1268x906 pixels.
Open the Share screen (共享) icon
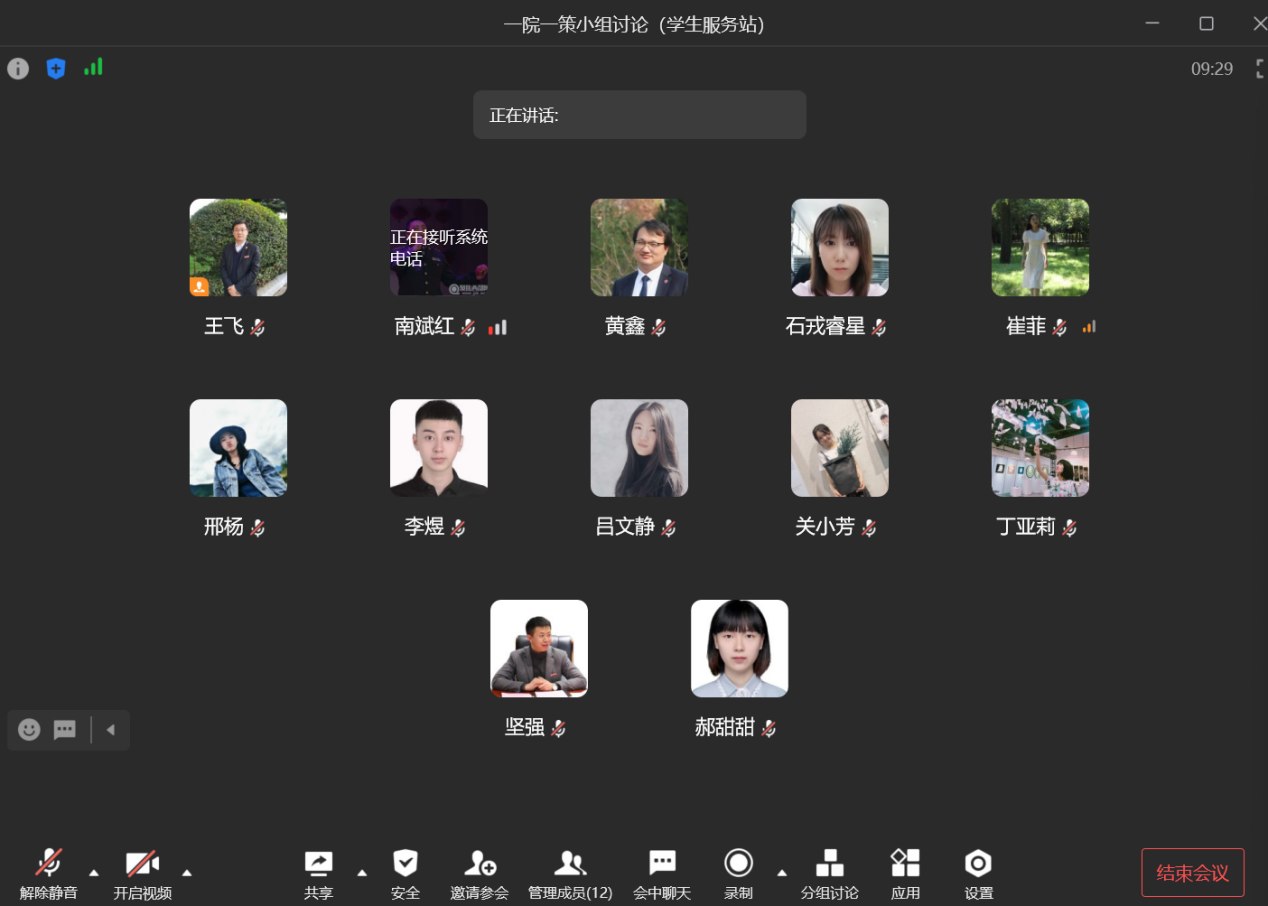(x=318, y=864)
